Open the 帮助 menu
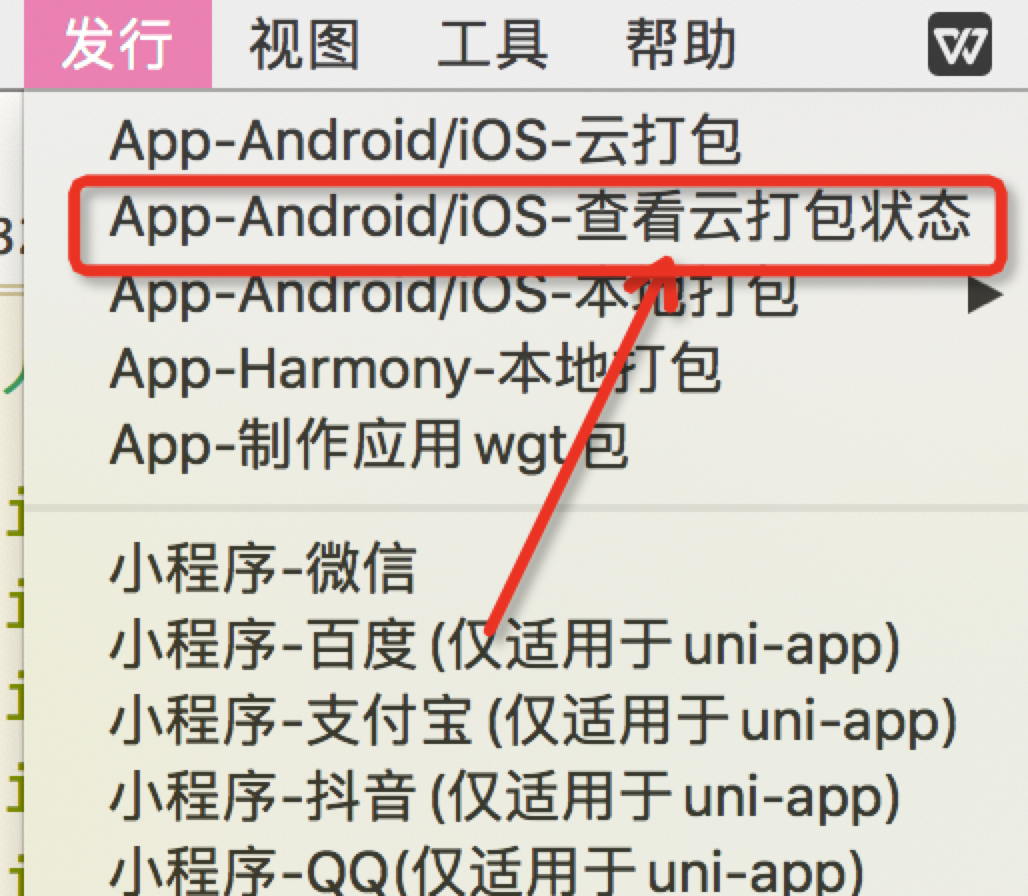 [x=681, y=44]
